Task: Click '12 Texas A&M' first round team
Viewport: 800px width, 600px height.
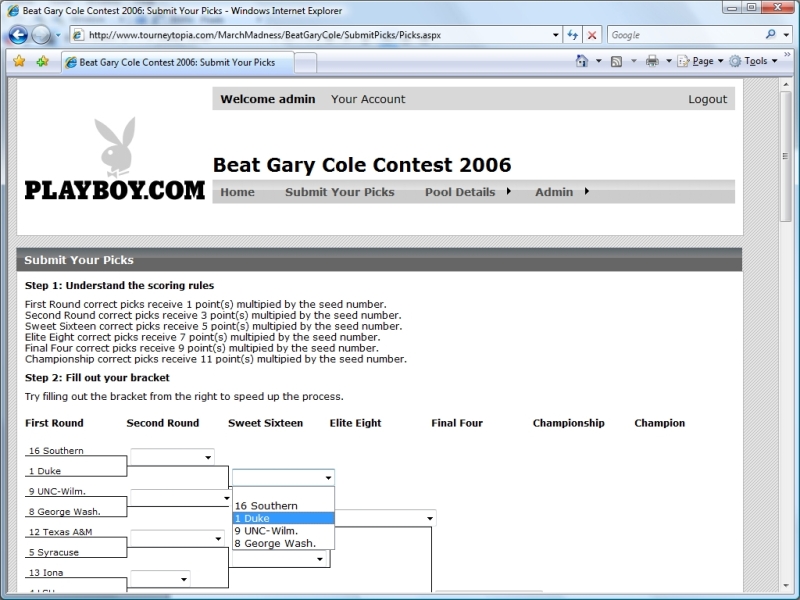Action: pos(60,532)
